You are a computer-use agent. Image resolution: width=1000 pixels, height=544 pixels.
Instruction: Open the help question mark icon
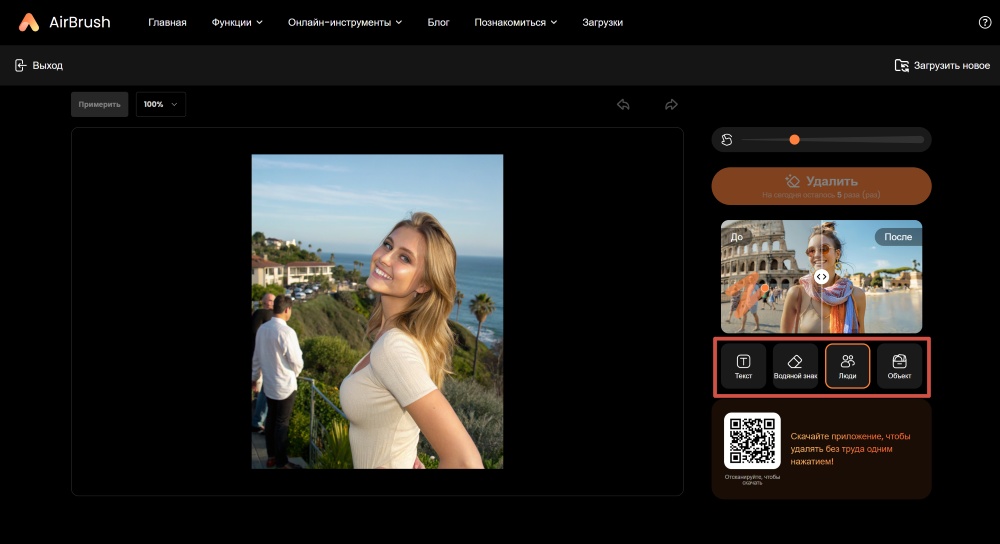[x=984, y=22]
